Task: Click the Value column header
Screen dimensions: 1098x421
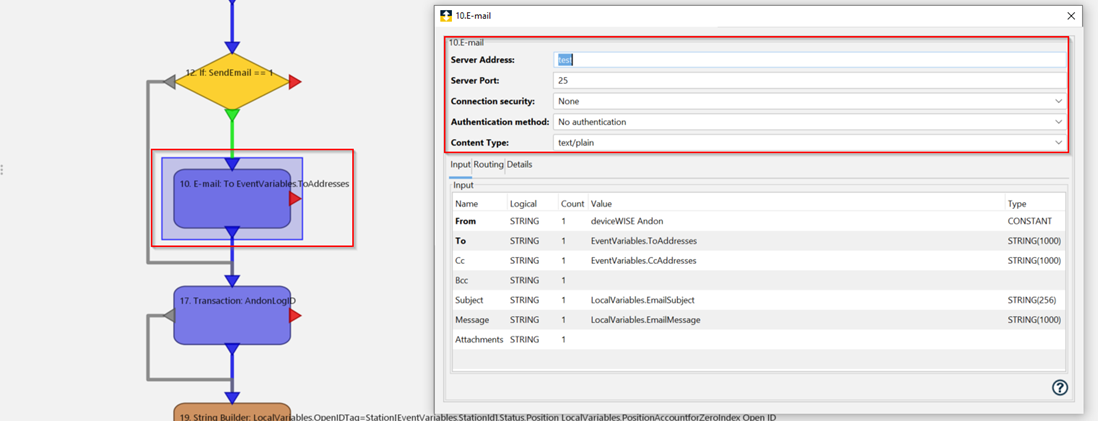Action: pos(602,203)
